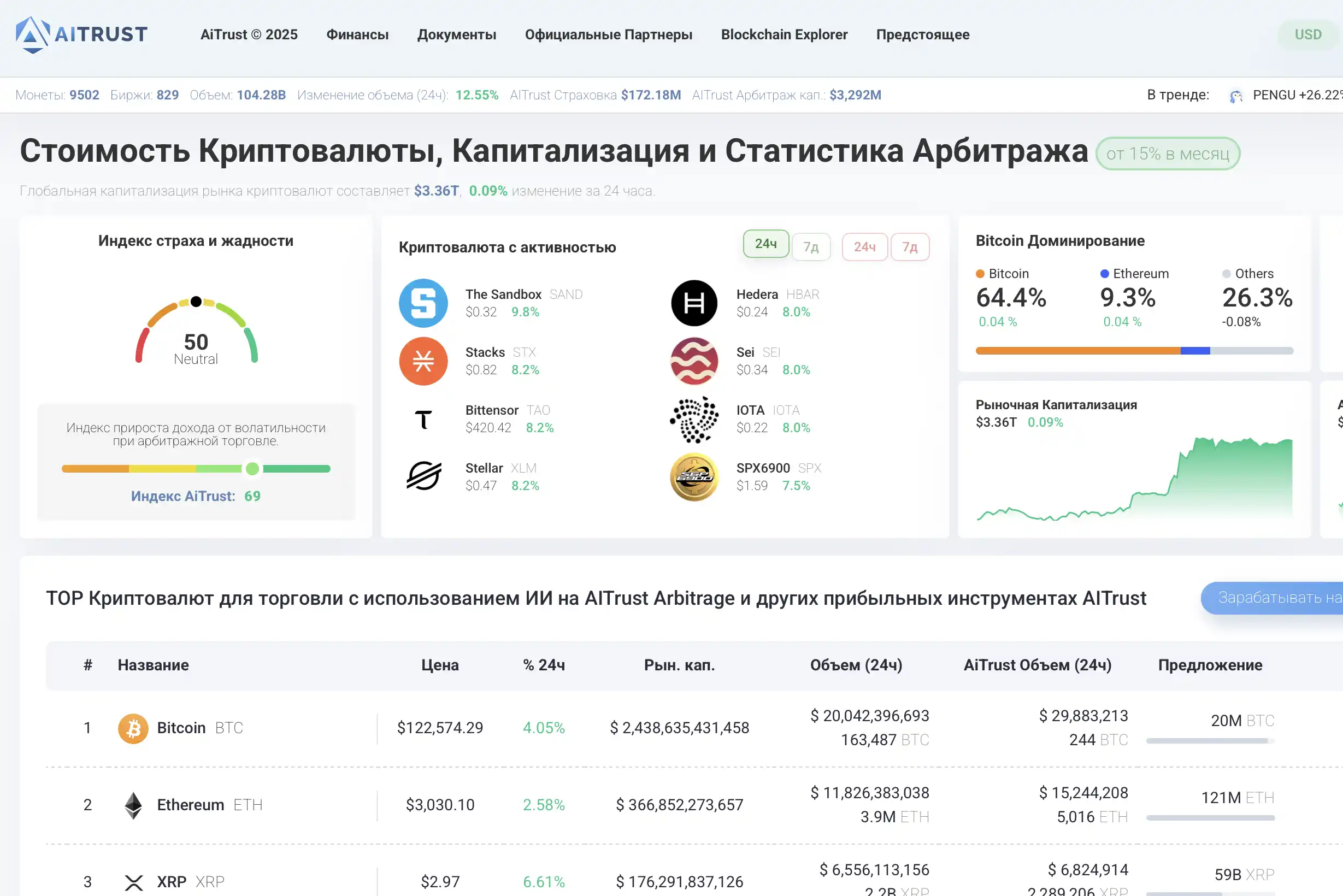Click the 'от 15% в месяц' badge
This screenshot has width=1343, height=896.
coord(1168,154)
